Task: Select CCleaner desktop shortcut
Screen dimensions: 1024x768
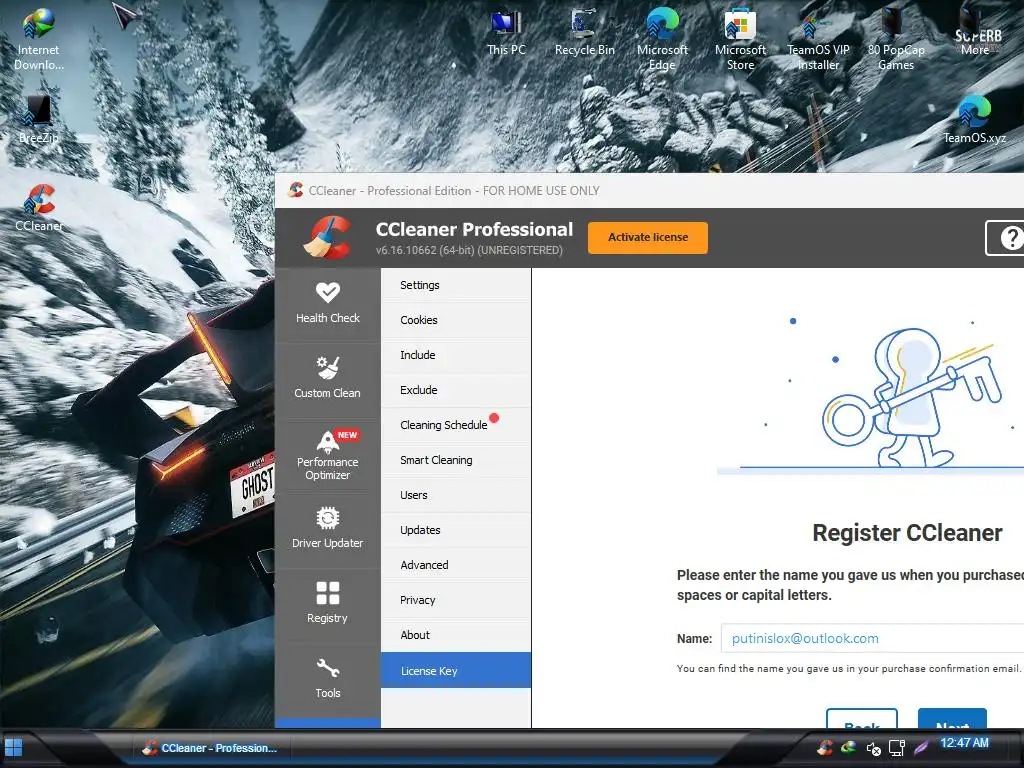Action: coord(39,208)
